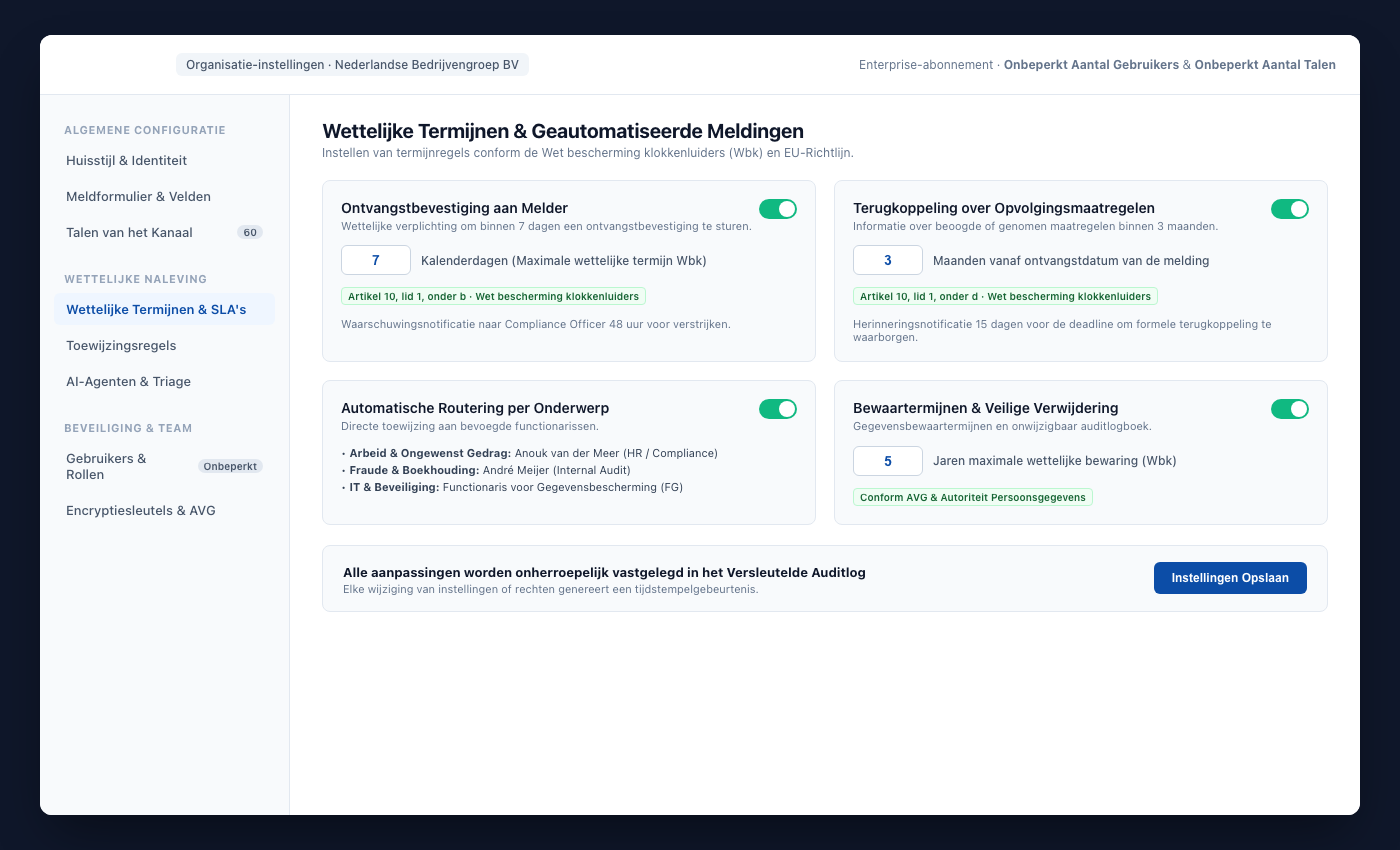Image resolution: width=1400 pixels, height=850 pixels.
Task: Click the 'Artikel 10, lid 1, onder b' tag
Action: click(493, 296)
